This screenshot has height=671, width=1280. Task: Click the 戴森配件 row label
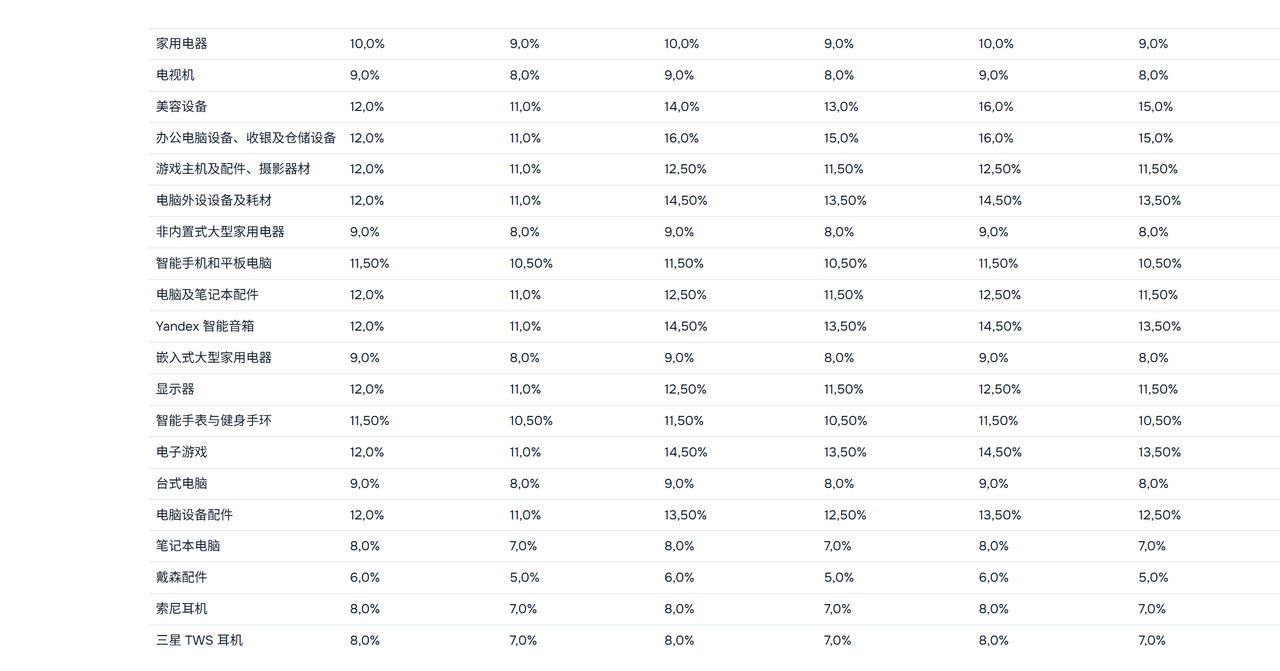click(182, 578)
